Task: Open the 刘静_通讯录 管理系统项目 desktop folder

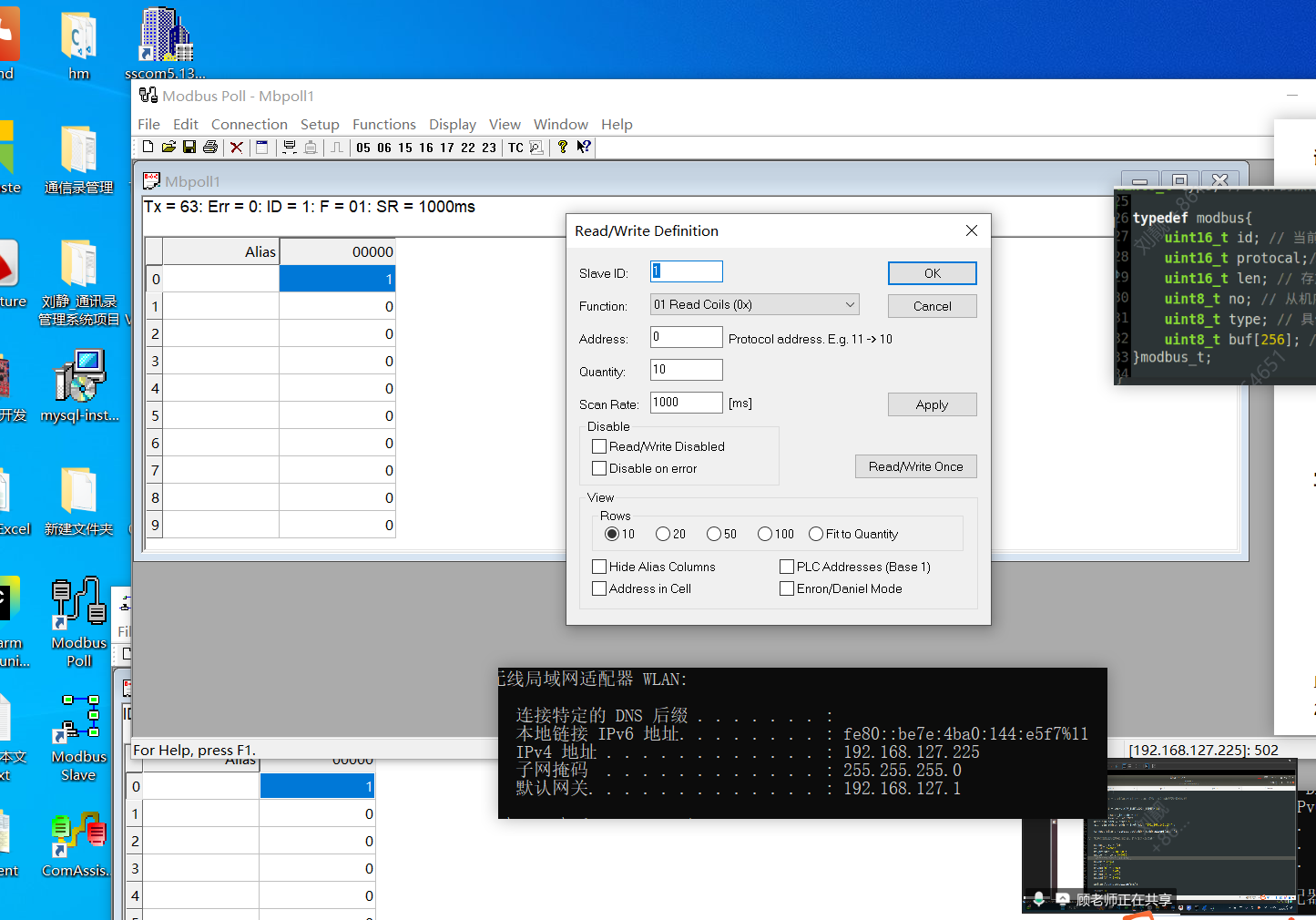Action: point(79,283)
